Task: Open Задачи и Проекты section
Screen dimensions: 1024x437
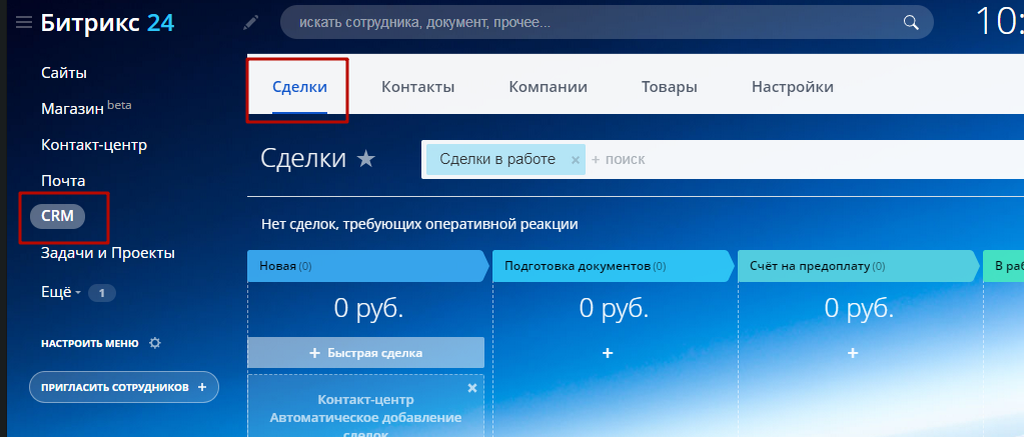Action: (108, 253)
